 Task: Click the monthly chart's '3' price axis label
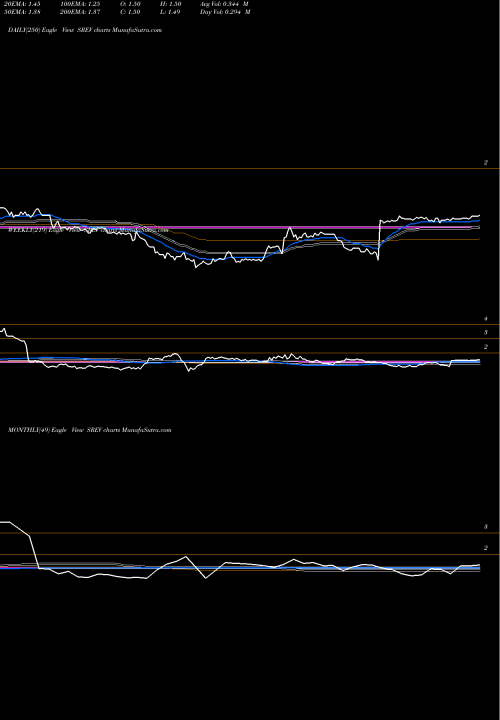tap(486, 527)
